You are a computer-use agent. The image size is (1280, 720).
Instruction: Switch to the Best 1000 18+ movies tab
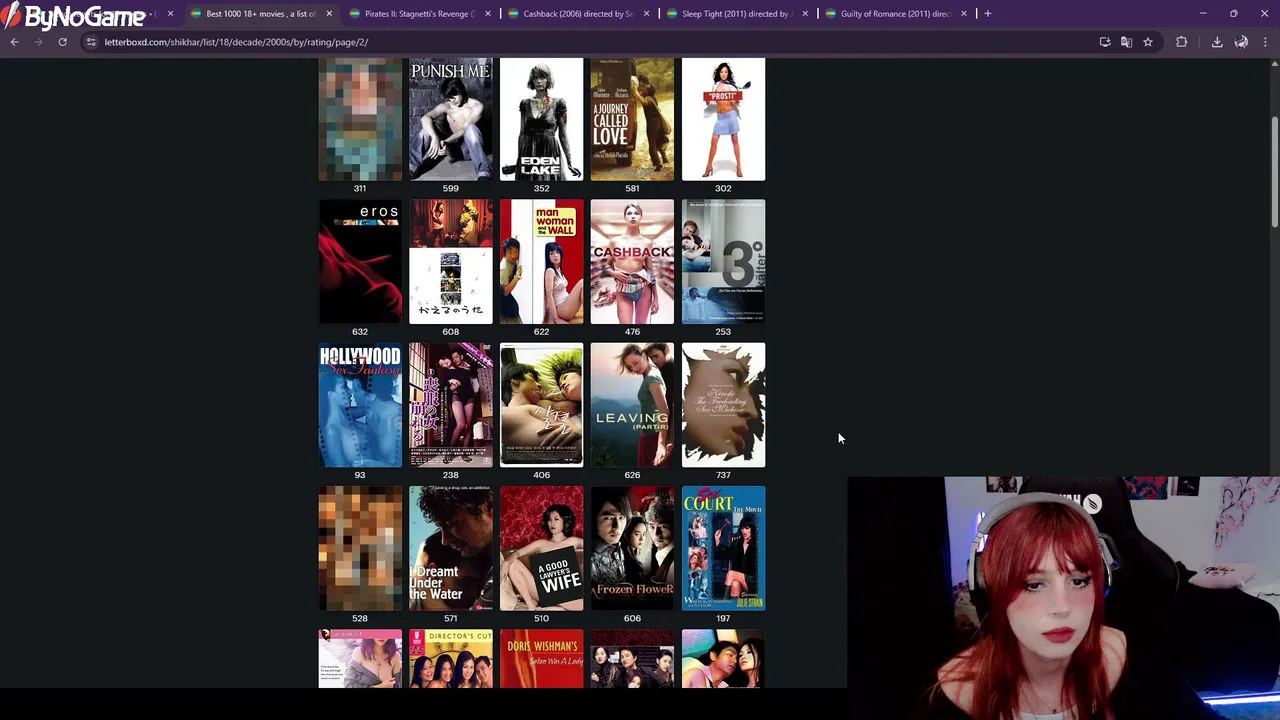[x=260, y=14]
